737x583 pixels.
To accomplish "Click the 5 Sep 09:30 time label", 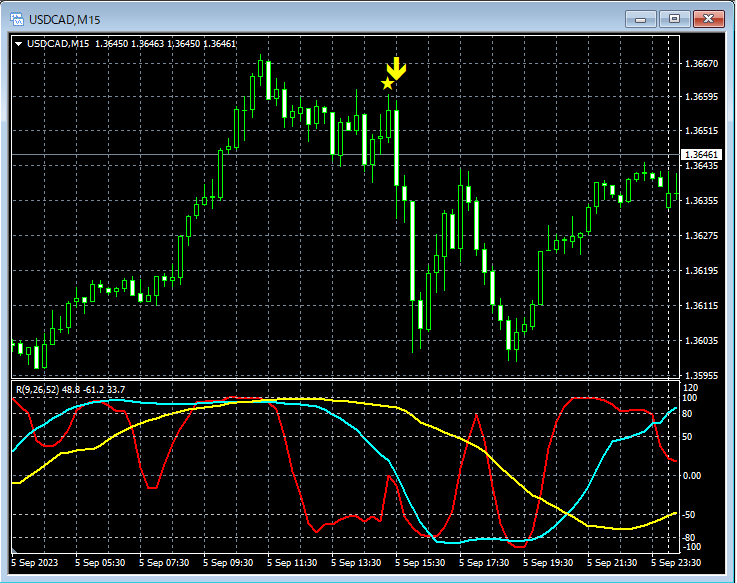I will (228, 563).
